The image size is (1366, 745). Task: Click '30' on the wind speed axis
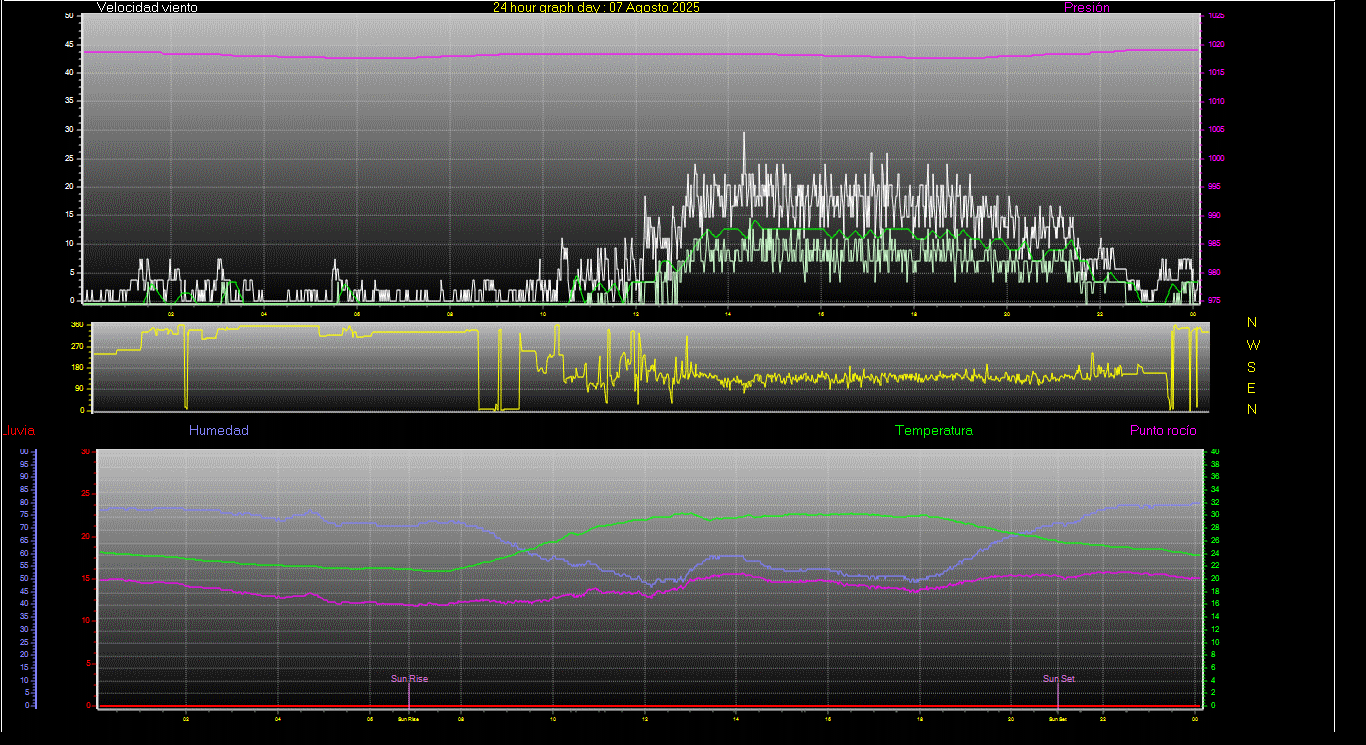(69, 130)
